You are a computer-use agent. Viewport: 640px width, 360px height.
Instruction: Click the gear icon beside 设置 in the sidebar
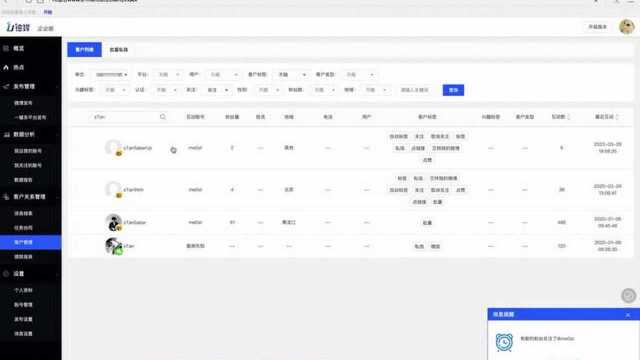coord(6,274)
